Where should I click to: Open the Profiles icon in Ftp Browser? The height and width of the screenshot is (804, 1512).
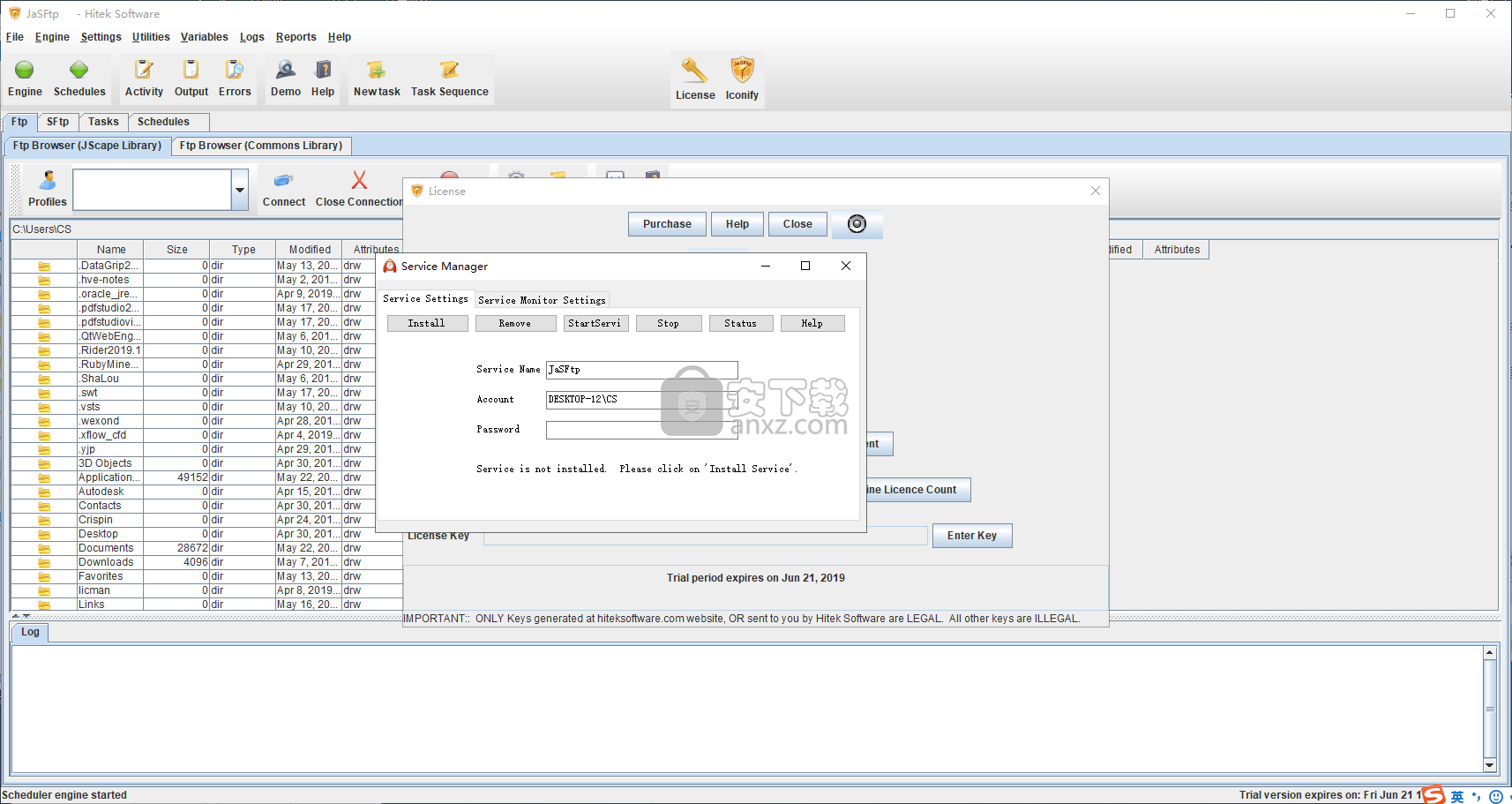pyautogui.click(x=48, y=189)
